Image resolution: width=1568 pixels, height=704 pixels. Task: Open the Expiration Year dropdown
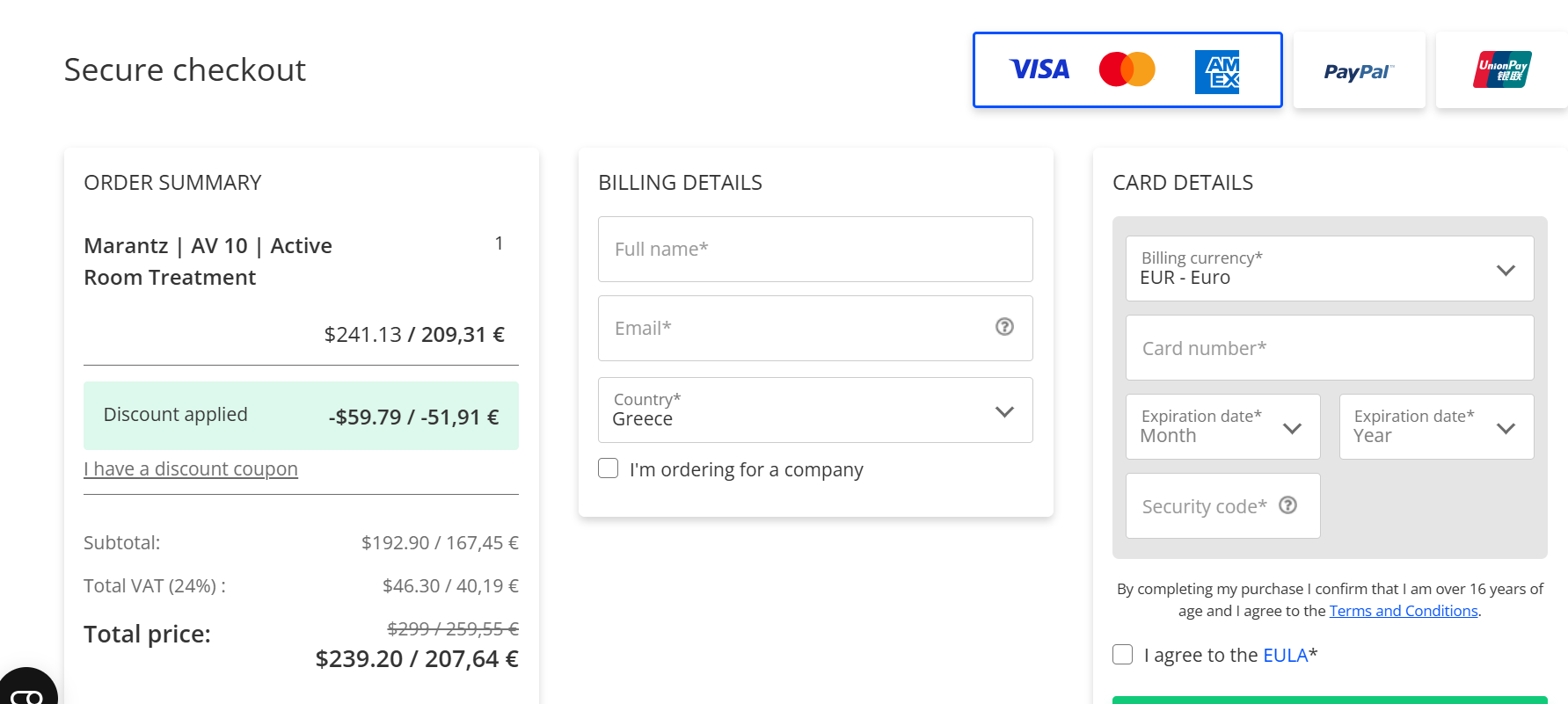coord(1435,427)
